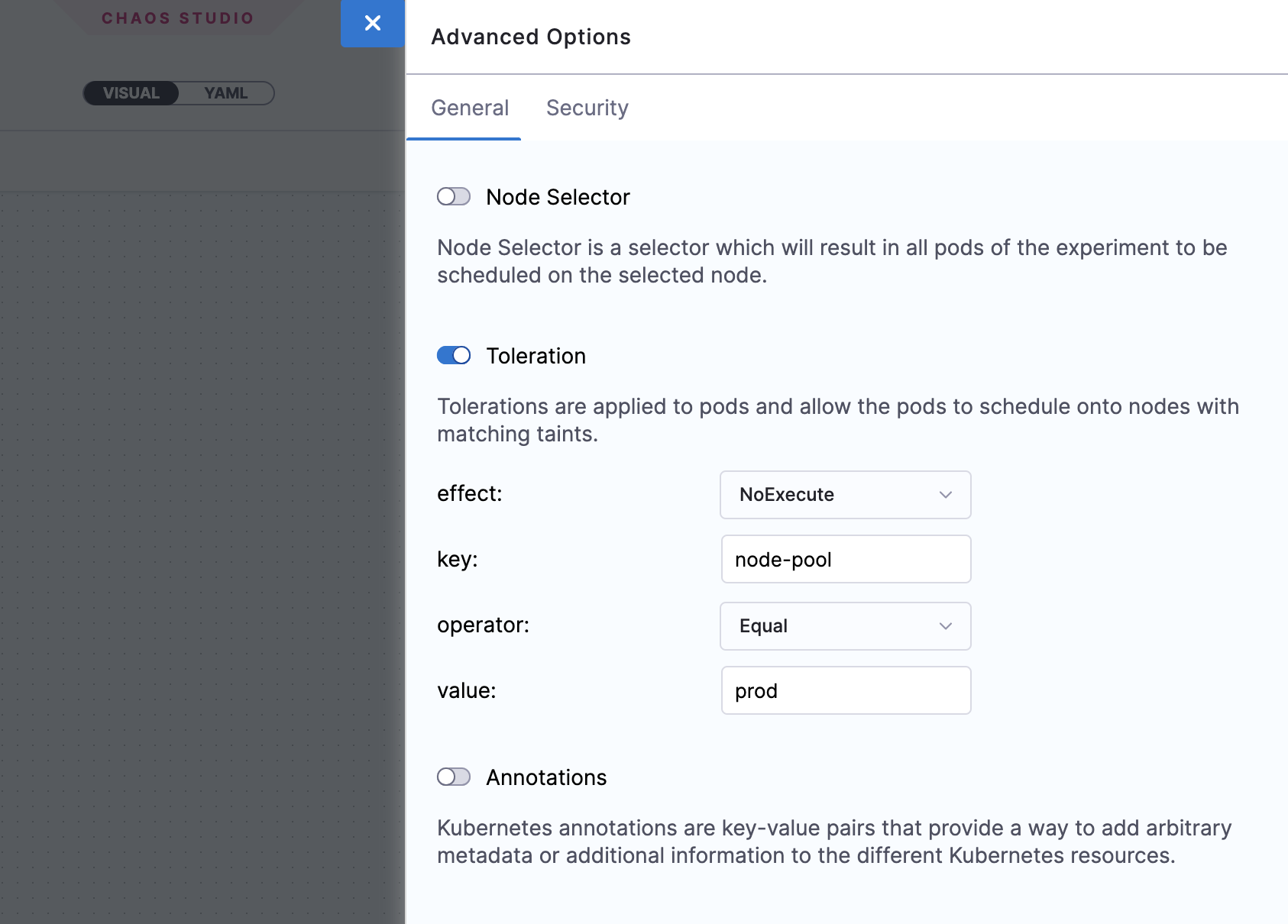Turn on the Annotations switch
Viewport: 1288px width, 924px height.
point(454,777)
